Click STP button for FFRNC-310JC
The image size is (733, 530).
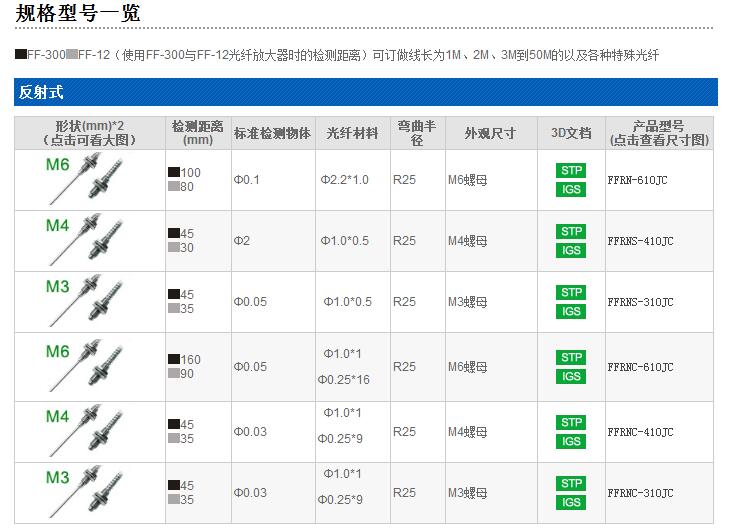coord(571,483)
